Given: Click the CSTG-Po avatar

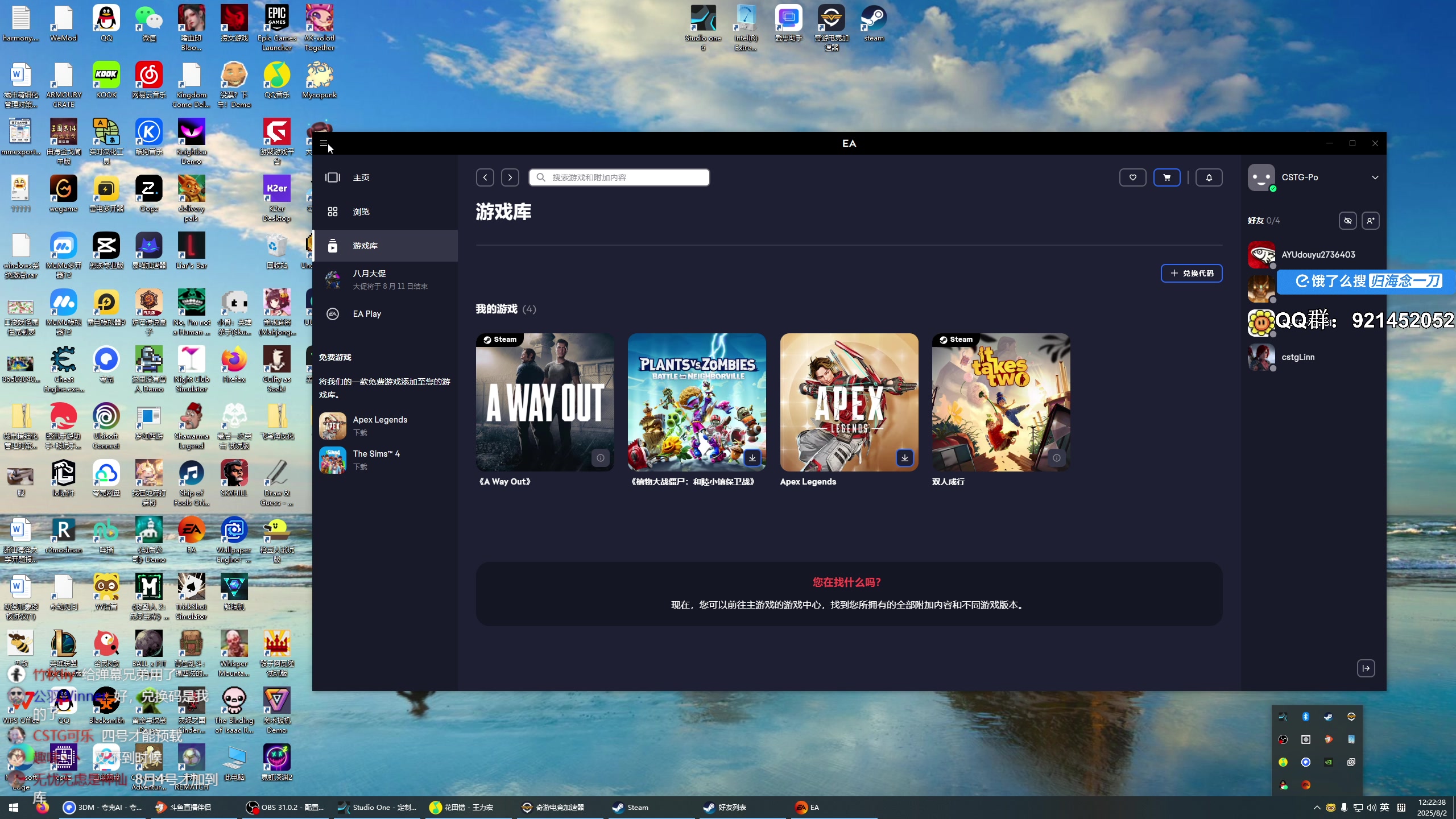Looking at the screenshot, I should point(1261,177).
